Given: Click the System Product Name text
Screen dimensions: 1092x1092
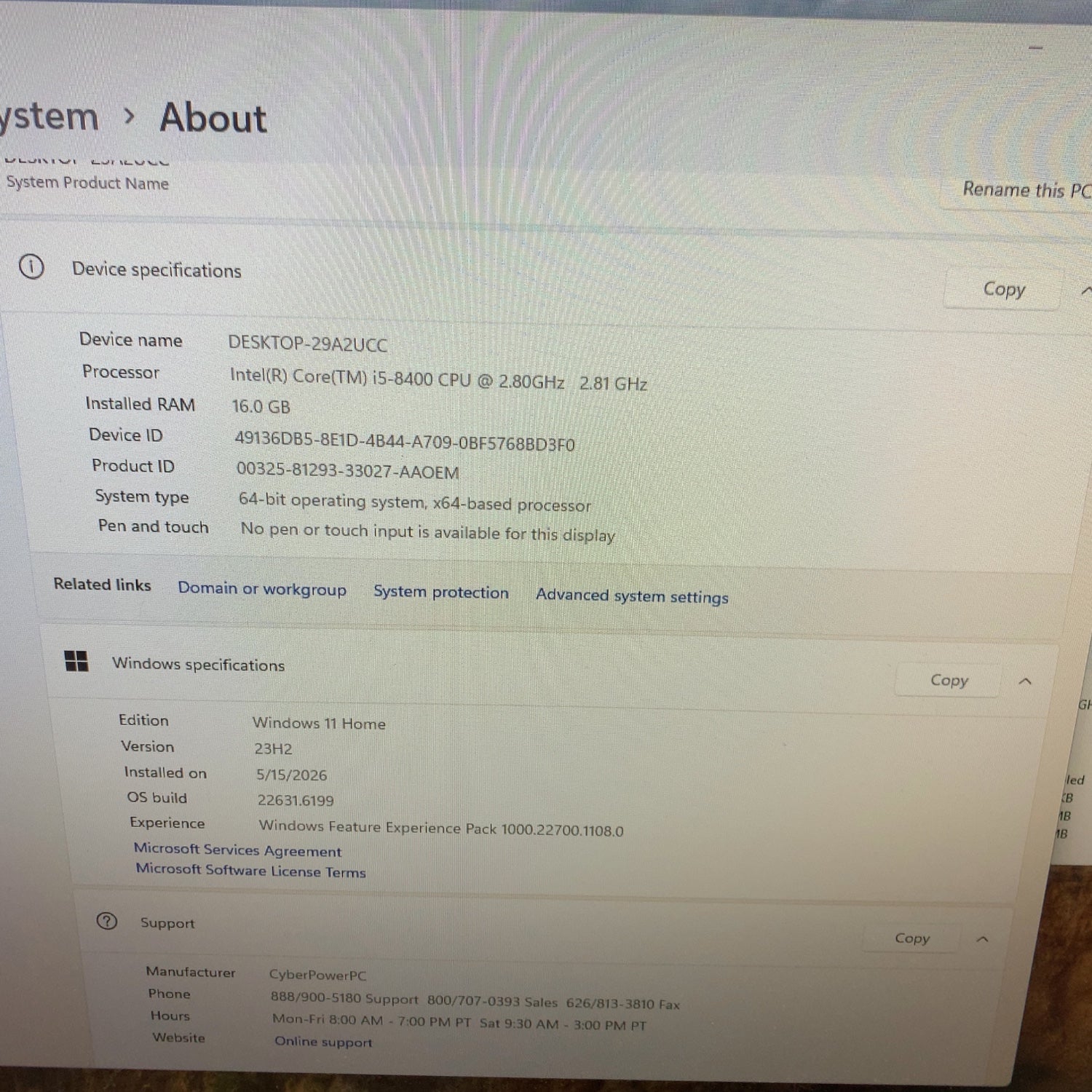Looking at the screenshot, I should (87, 183).
